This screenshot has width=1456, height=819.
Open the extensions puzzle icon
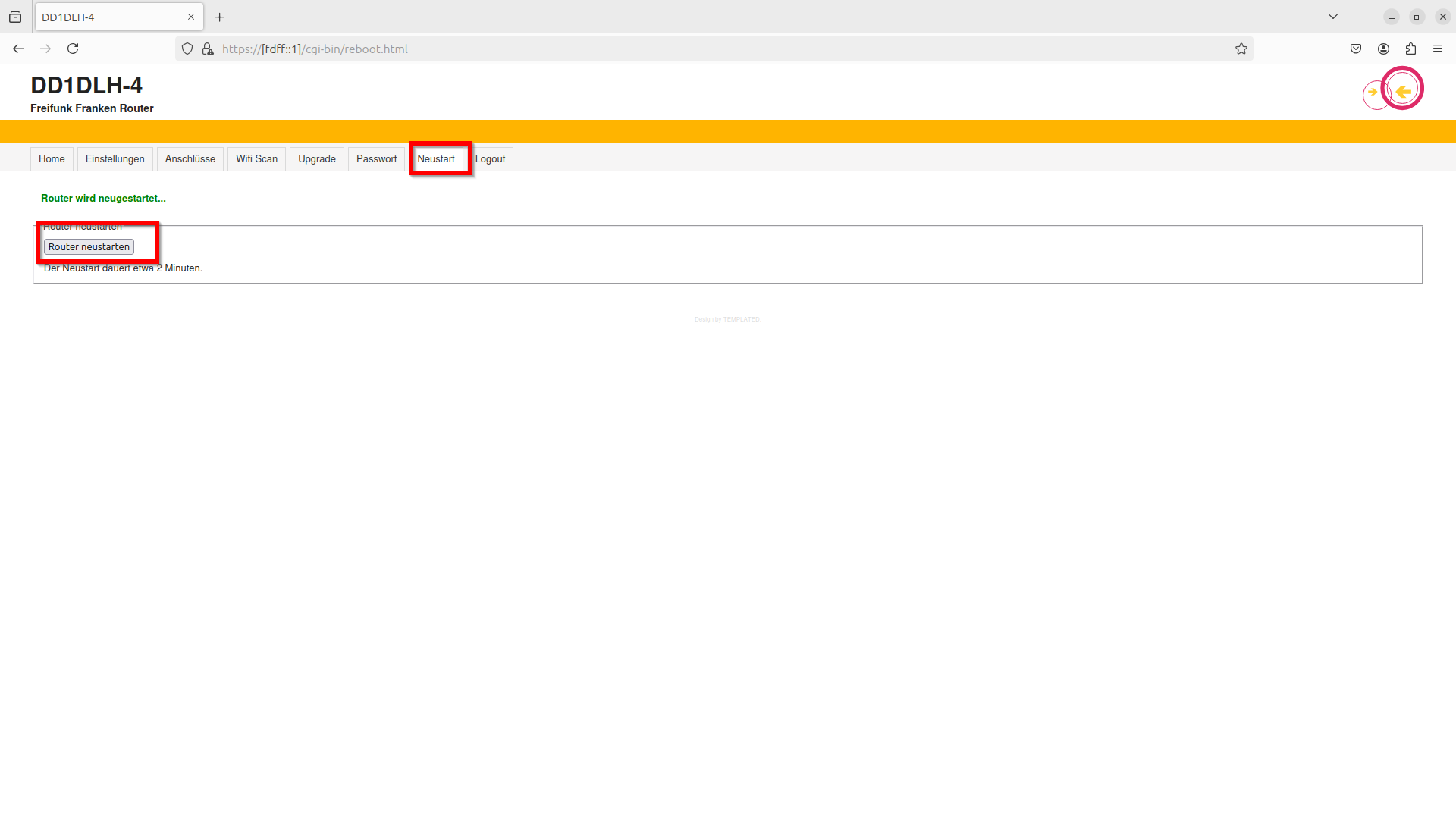1410,49
